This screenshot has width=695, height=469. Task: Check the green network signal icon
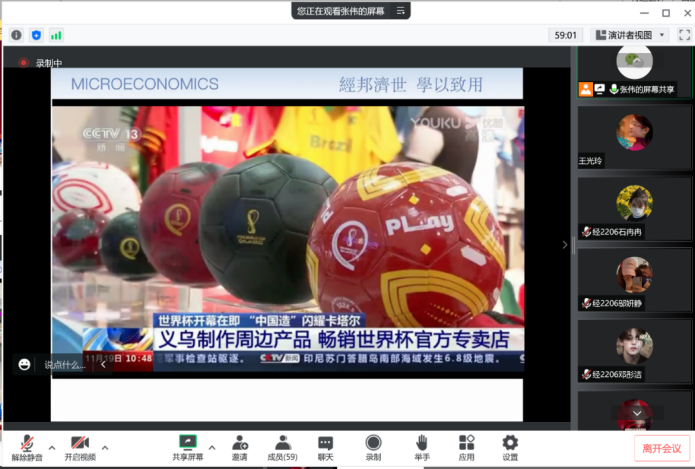[x=56, y=35]
